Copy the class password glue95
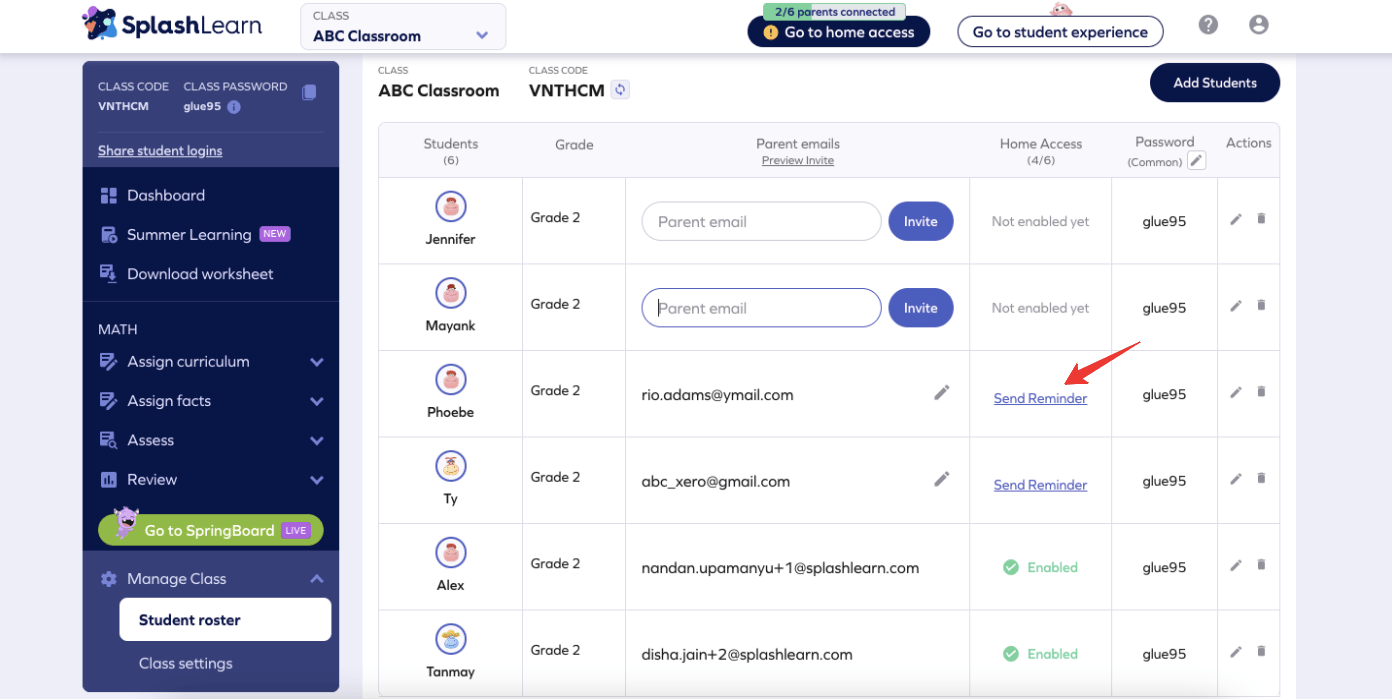Image resolution: width=1392 pixels, height=699 pixels. click(x=309, y=92)
